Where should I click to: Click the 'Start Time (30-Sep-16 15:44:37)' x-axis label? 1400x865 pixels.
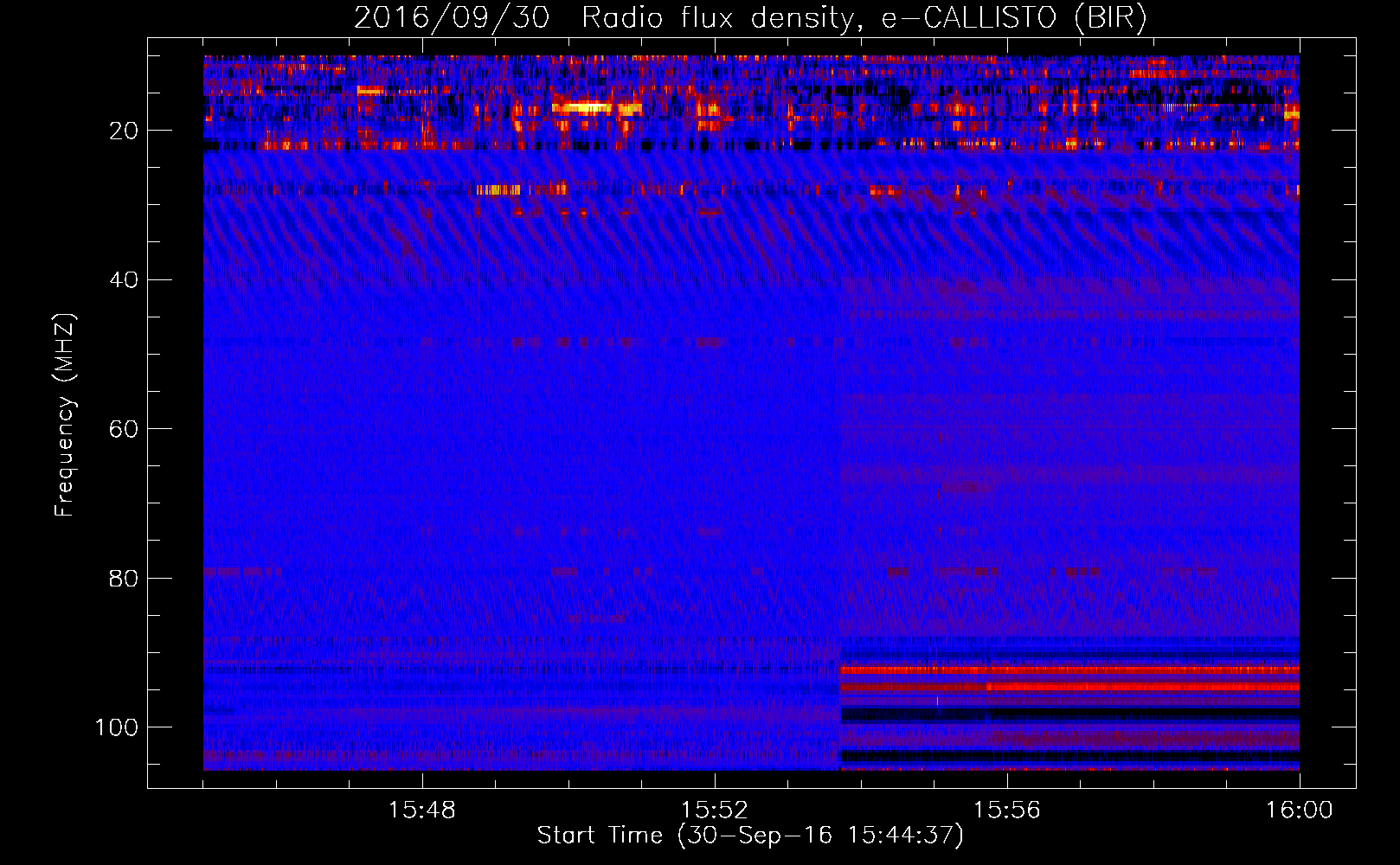[x=750, y=836]
